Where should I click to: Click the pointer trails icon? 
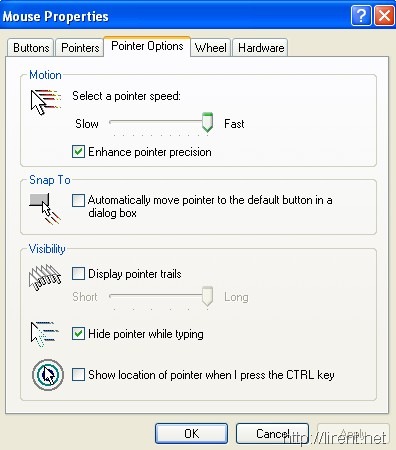click(x=45, y=278)
